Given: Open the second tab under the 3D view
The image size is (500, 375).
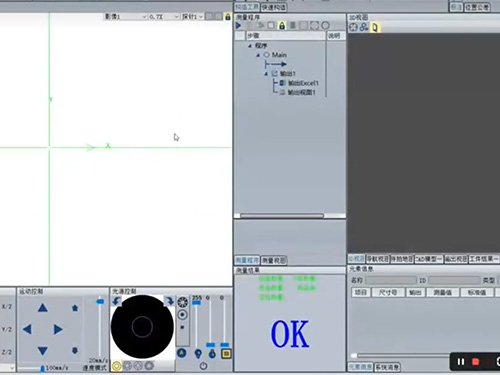Looking at the screenshot, I should 378,259.
